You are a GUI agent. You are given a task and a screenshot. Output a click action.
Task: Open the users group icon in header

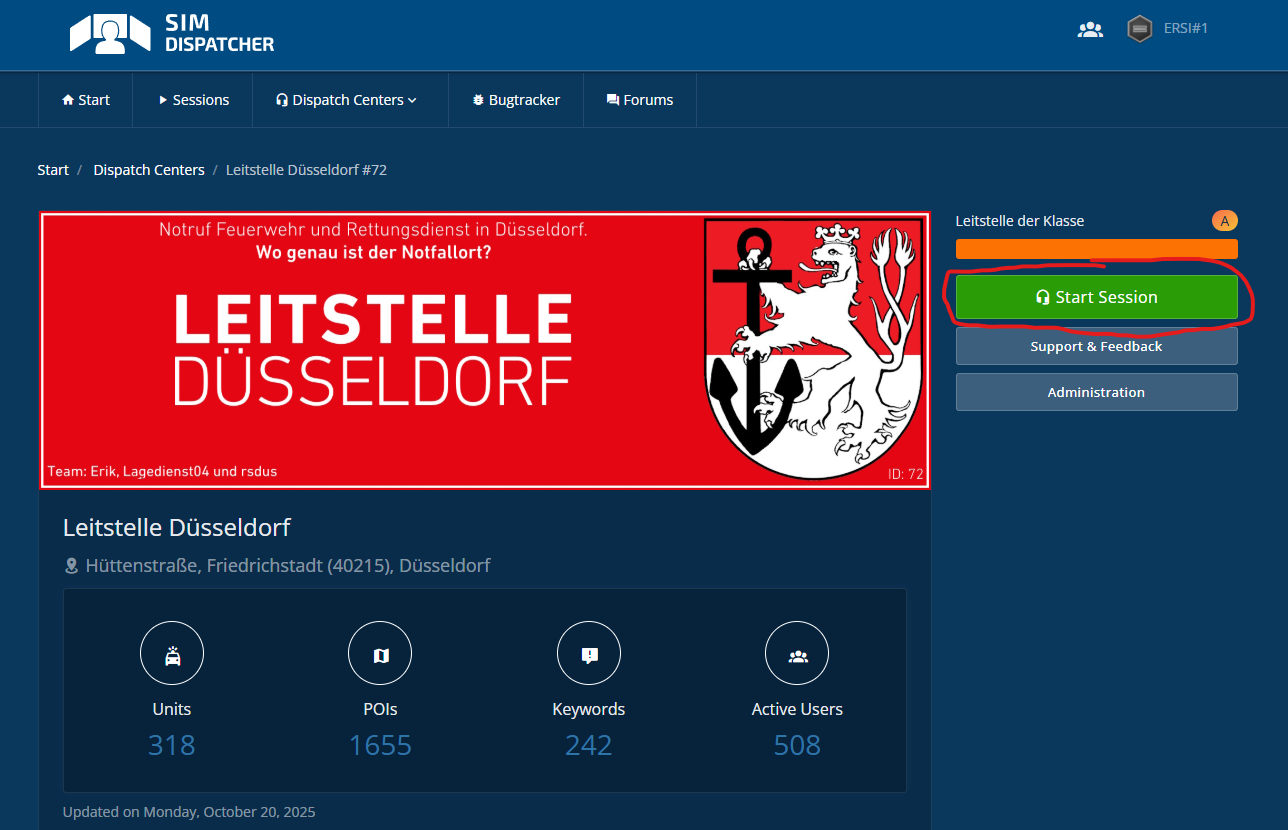(x=1089, y=29)
